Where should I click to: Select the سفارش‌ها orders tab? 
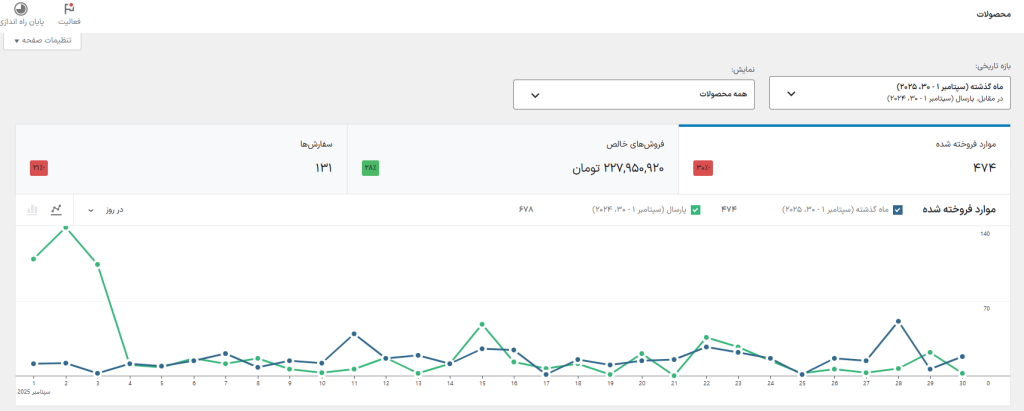coord(180,159)
